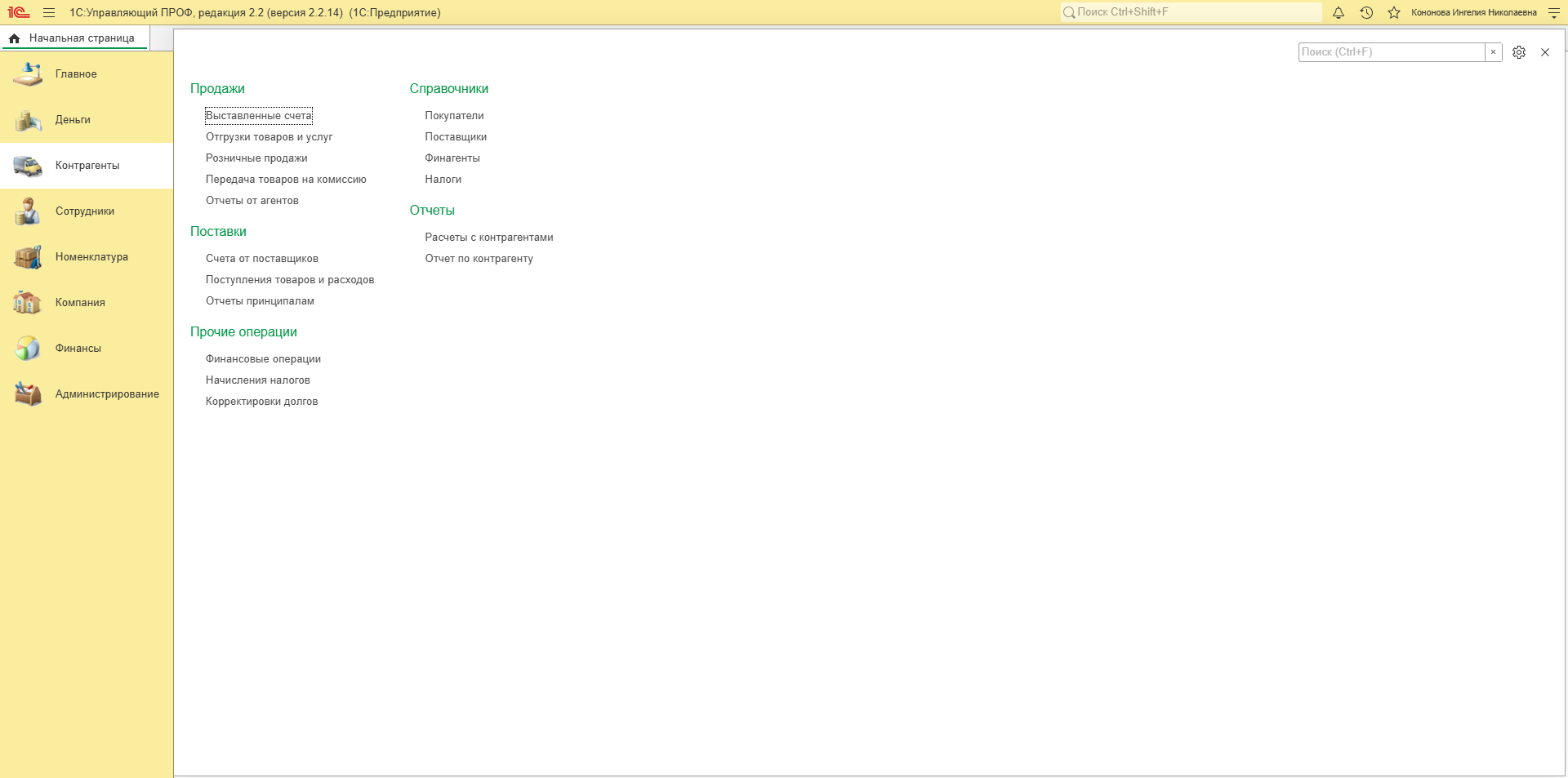Open Расчеты с контрагентами report

(489, 238)
